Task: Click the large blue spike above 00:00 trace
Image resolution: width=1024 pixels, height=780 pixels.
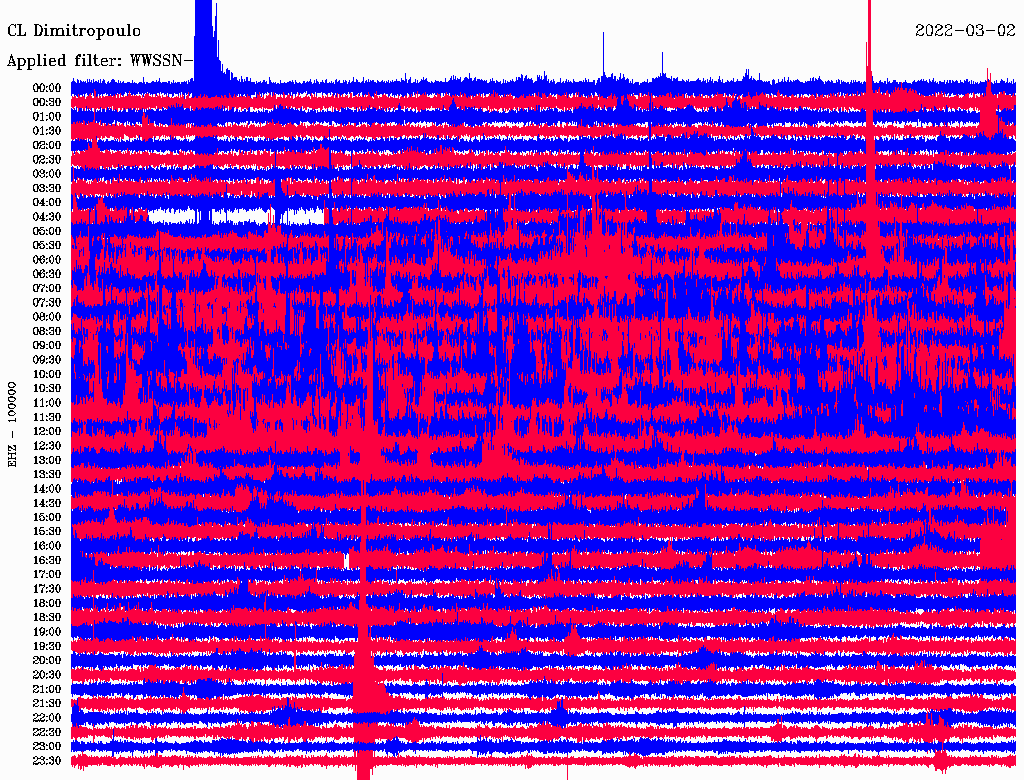Action: pos(205,40)
